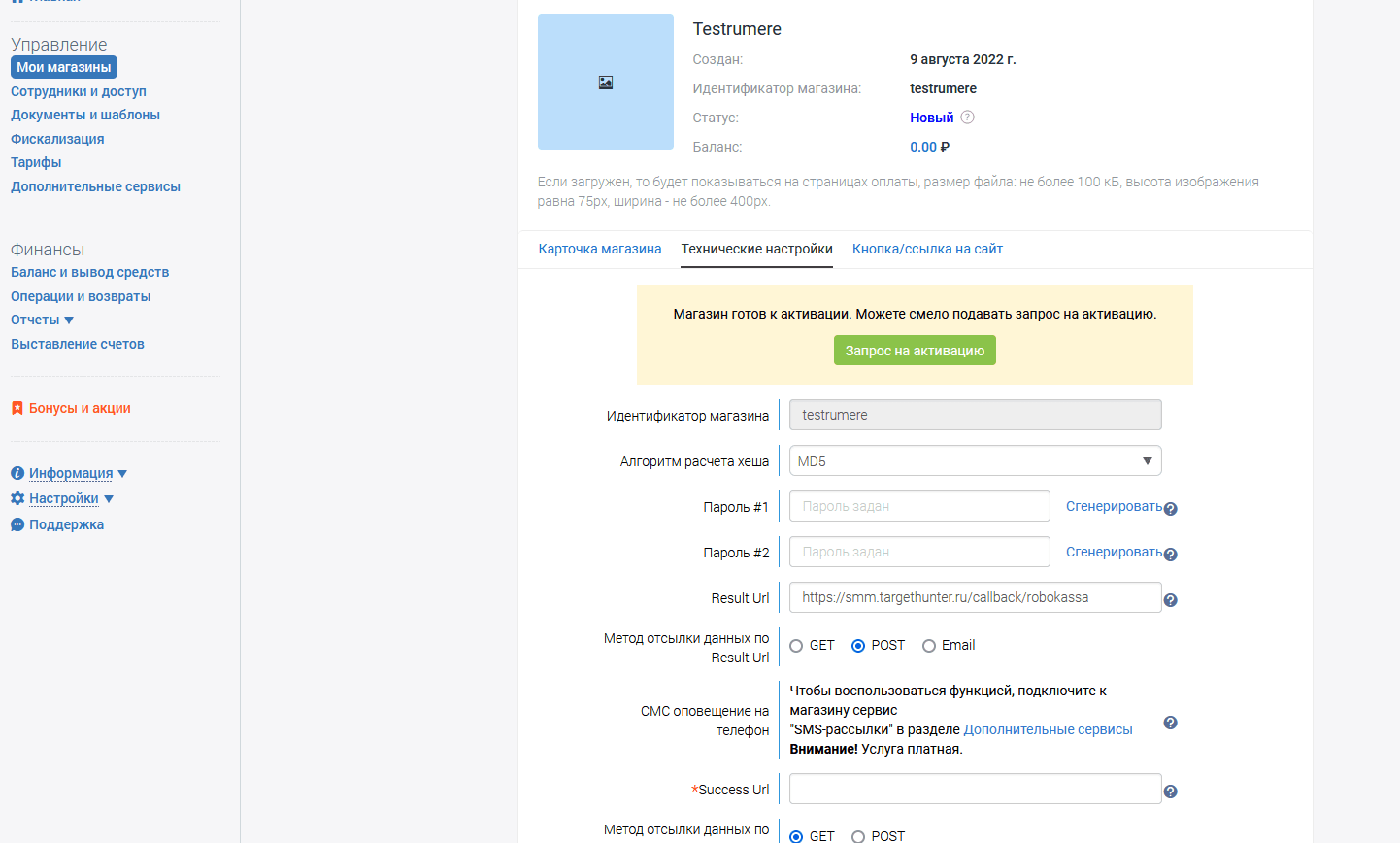The height and width of the screenshot is (843, 1400).
Task: Click the shop logo image placeholder
Action: 605,82
